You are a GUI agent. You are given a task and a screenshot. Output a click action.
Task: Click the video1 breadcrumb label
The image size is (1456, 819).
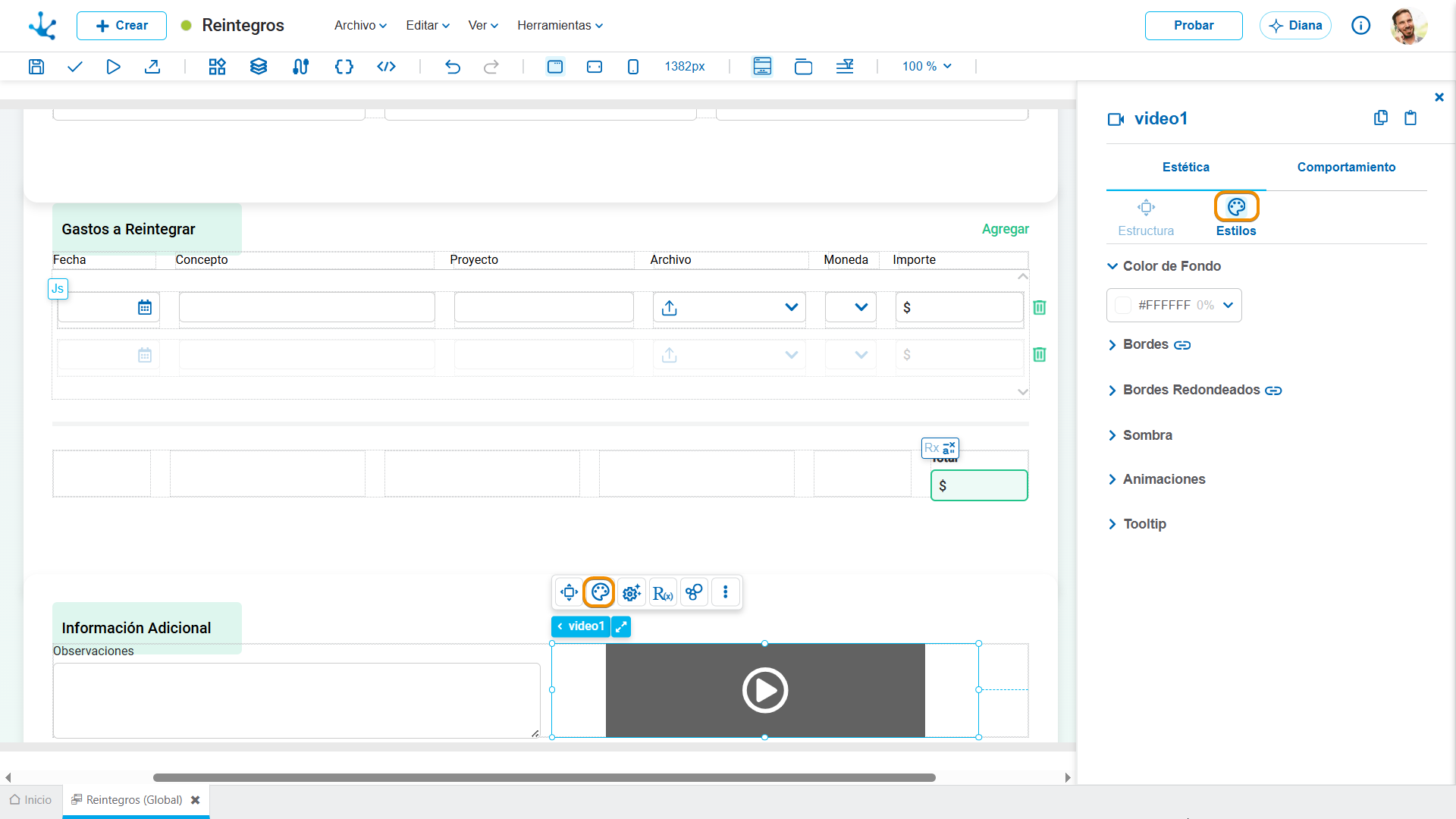[x=581, y=626]
